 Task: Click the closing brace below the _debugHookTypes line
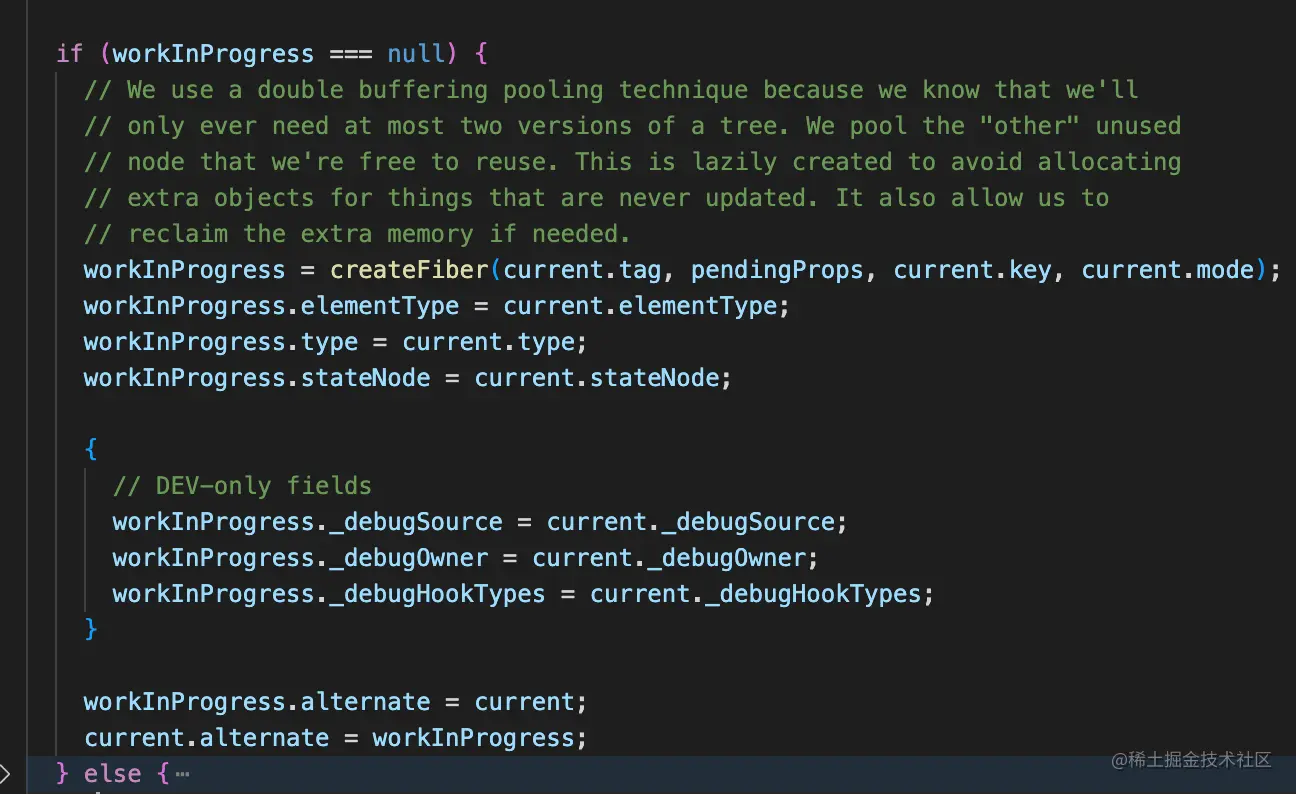(91, 630)
